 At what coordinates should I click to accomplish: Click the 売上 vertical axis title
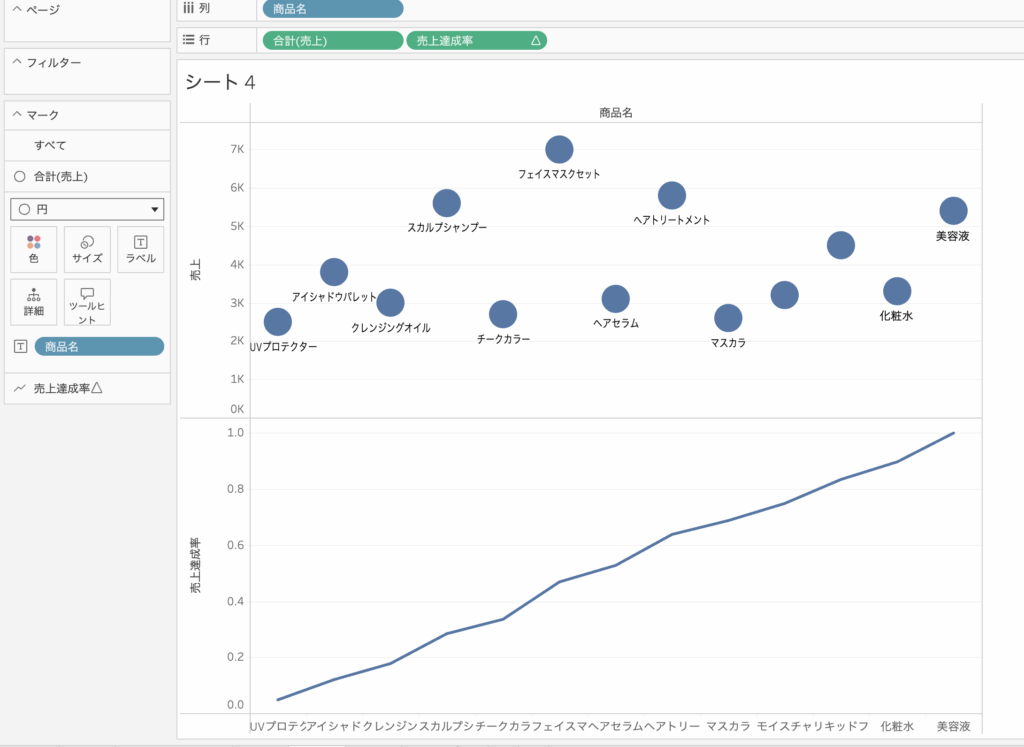point(195,270)
